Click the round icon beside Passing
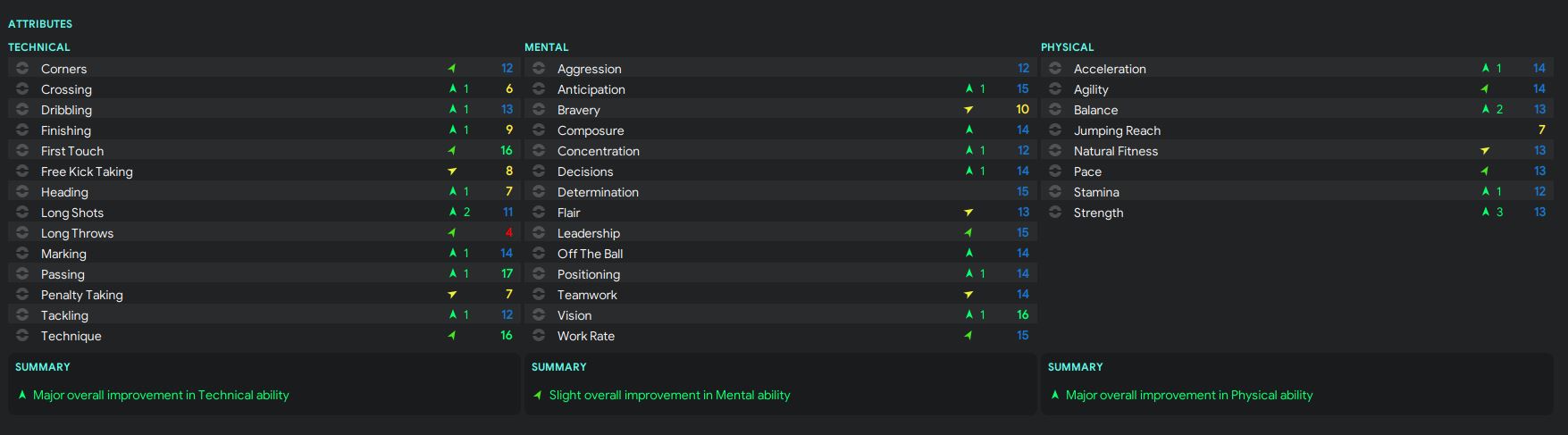The image size is (1568, 435). [22, 274]
